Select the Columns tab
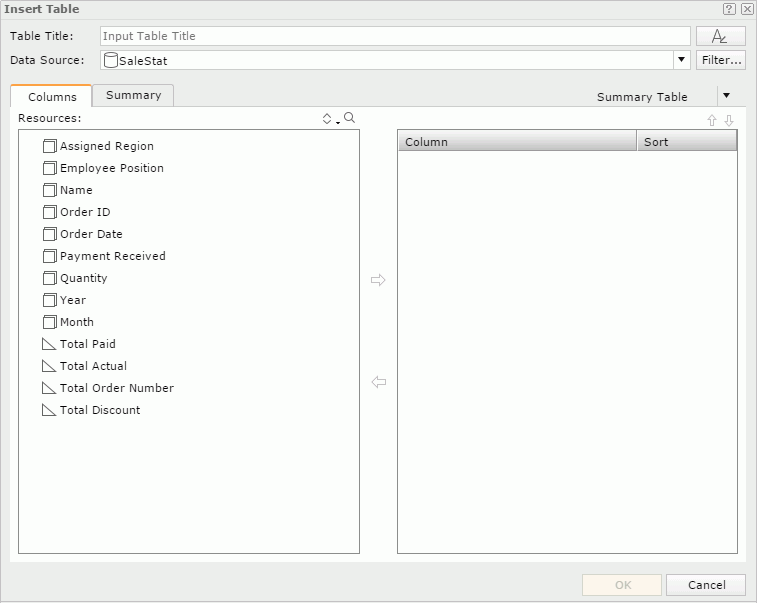This screenshot has height=603, width=757. click(52, 97)
